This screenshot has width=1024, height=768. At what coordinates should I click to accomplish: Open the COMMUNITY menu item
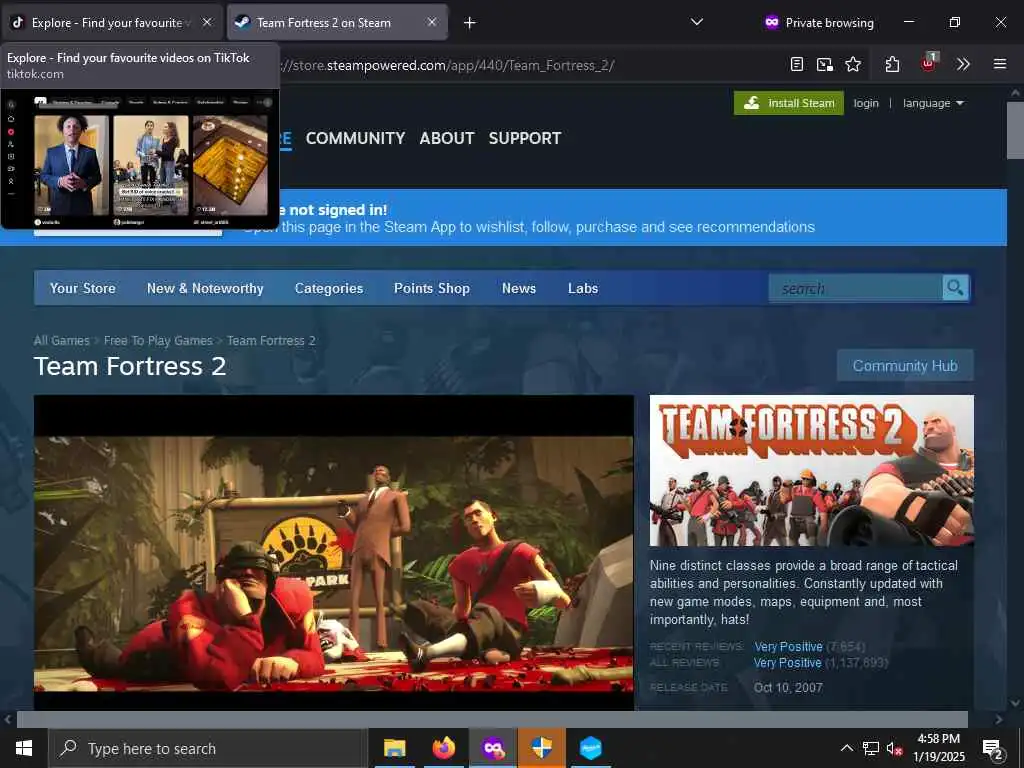(355, 138)
